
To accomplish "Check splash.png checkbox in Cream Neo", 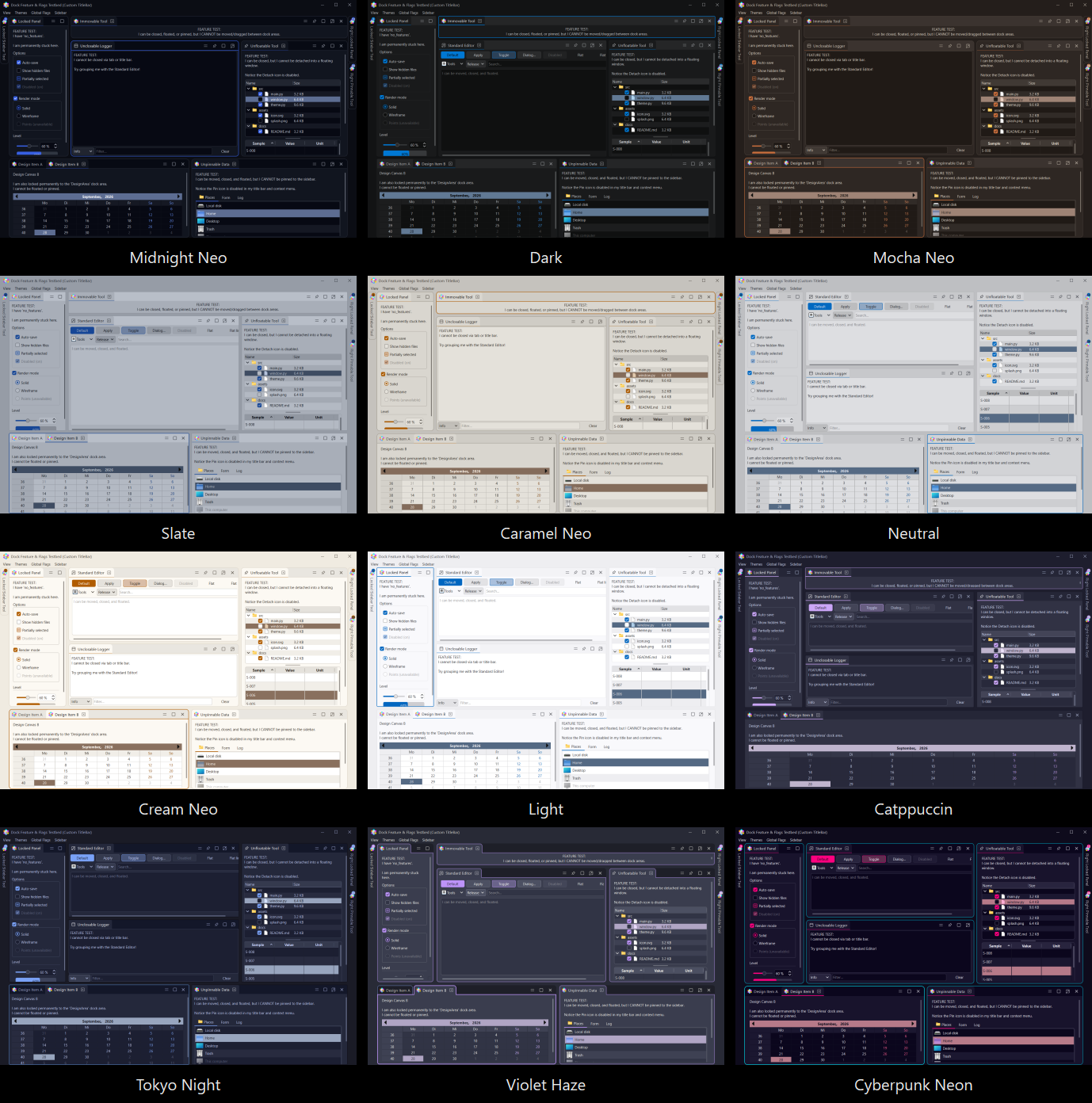I will pyautogui.click(x=260, y=647).
